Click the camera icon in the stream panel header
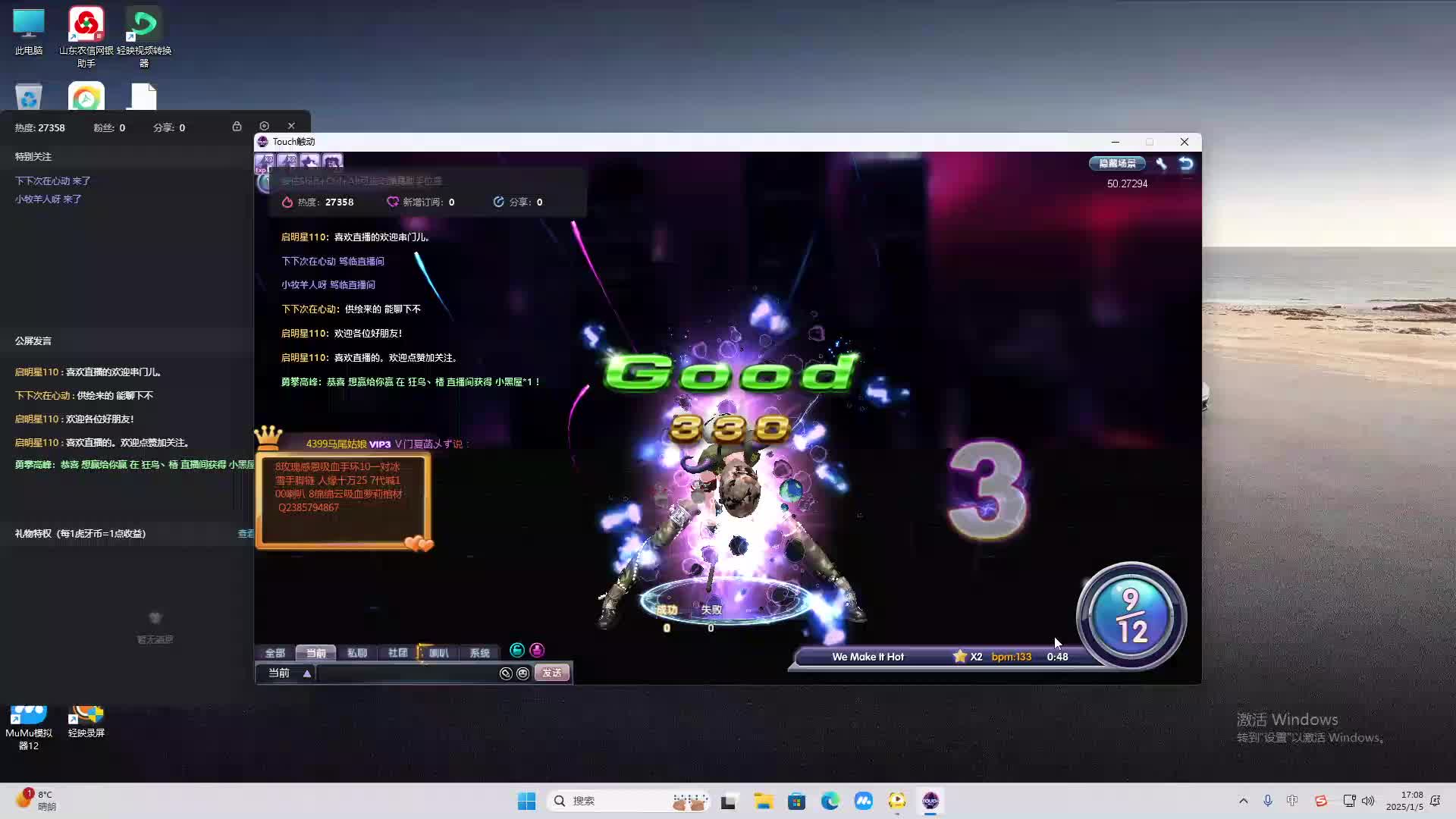This screenshot has width=1456, height=819. (x=265, y=126)
